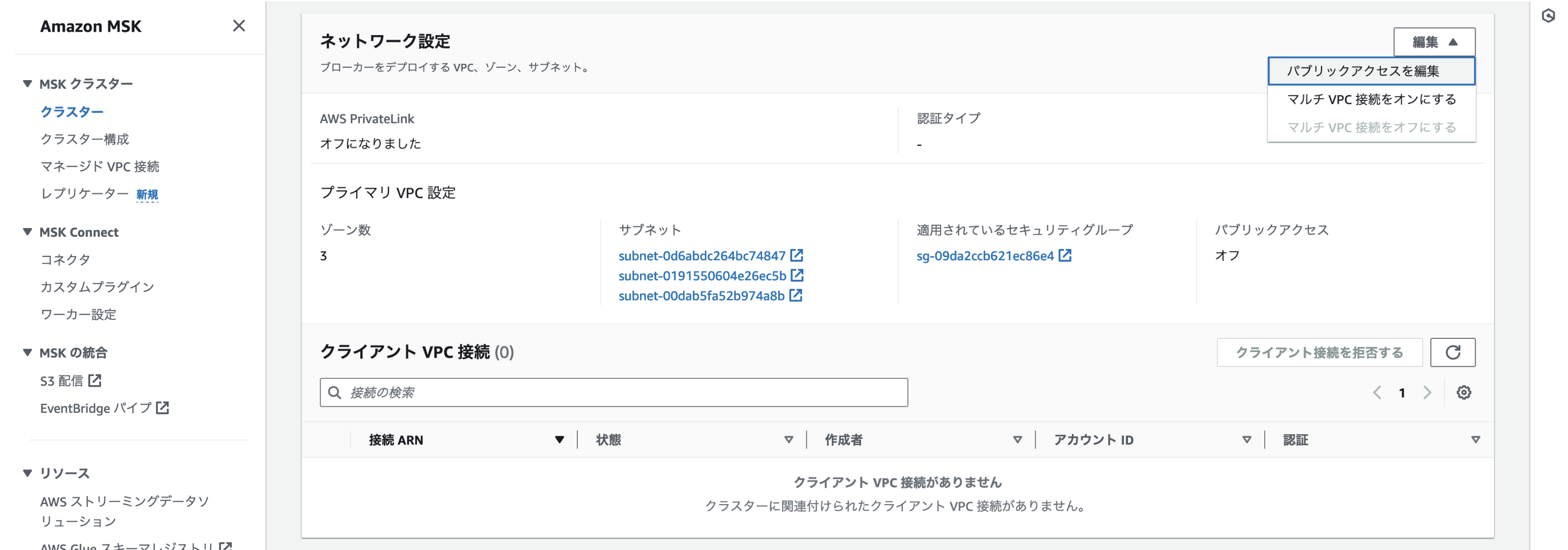Go to next page of connections
Viewport: 1568px width, 550px height.
(x=1427, y=392)
